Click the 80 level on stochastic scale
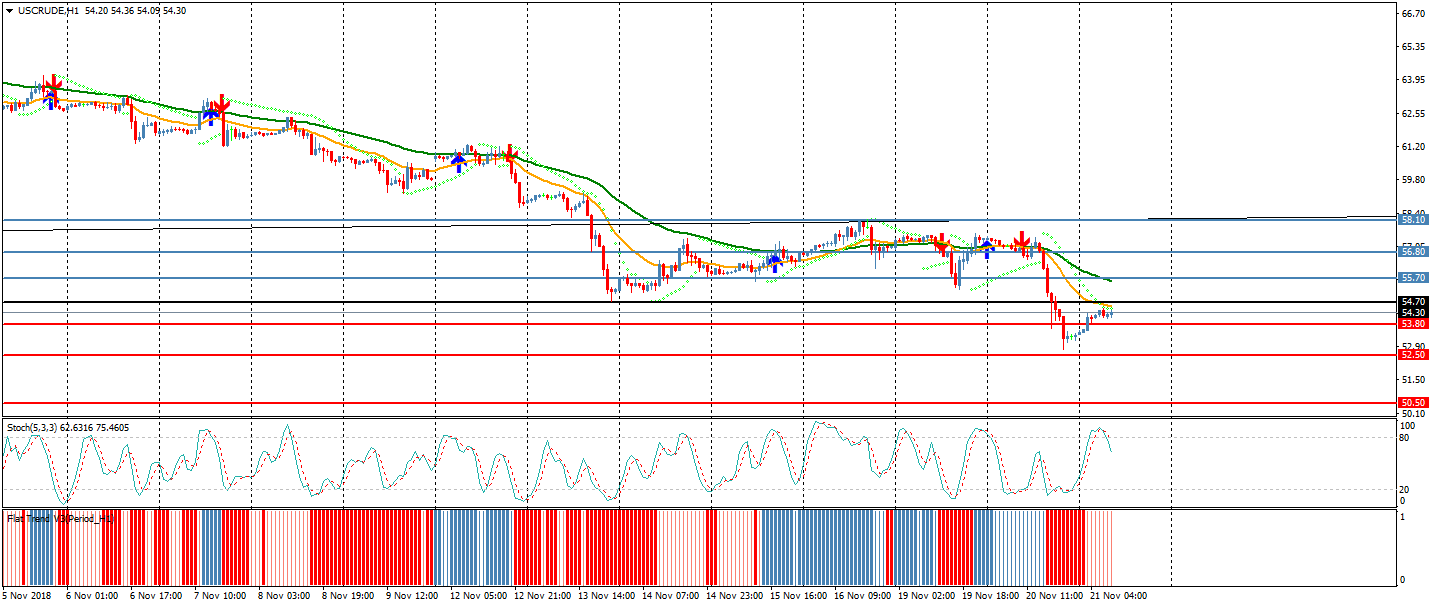Viewport: 1436px width, 607px height. click(x=1406, y=438)
